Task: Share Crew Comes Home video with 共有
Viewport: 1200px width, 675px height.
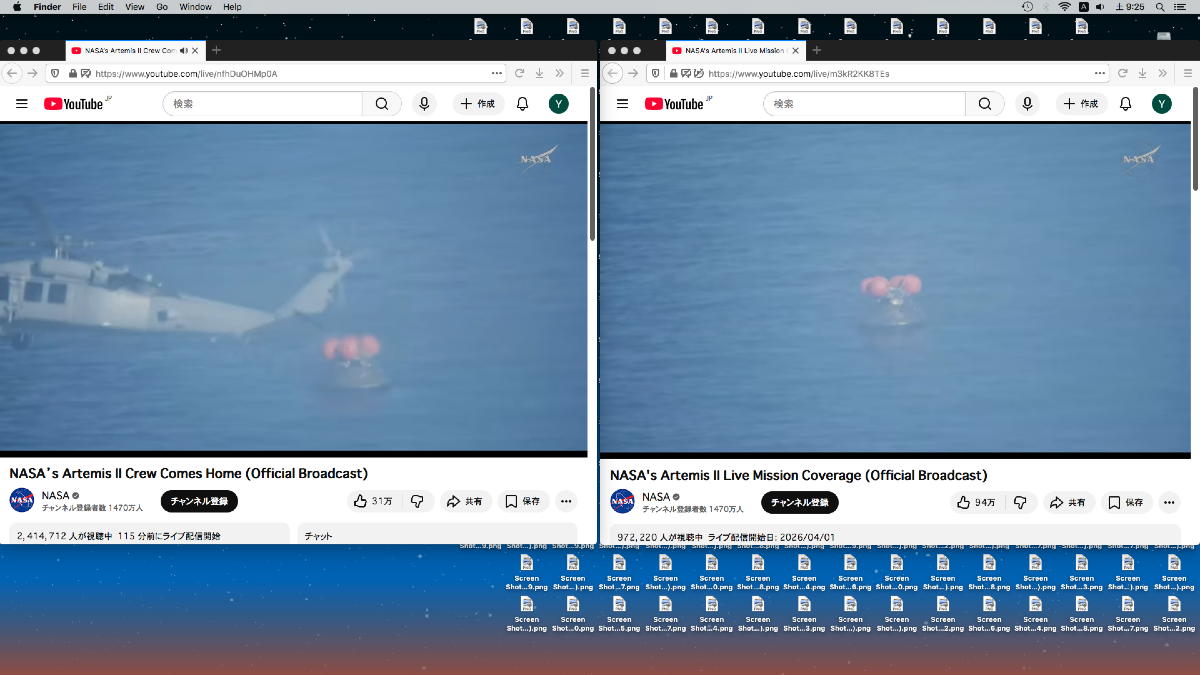Action: 465,501
